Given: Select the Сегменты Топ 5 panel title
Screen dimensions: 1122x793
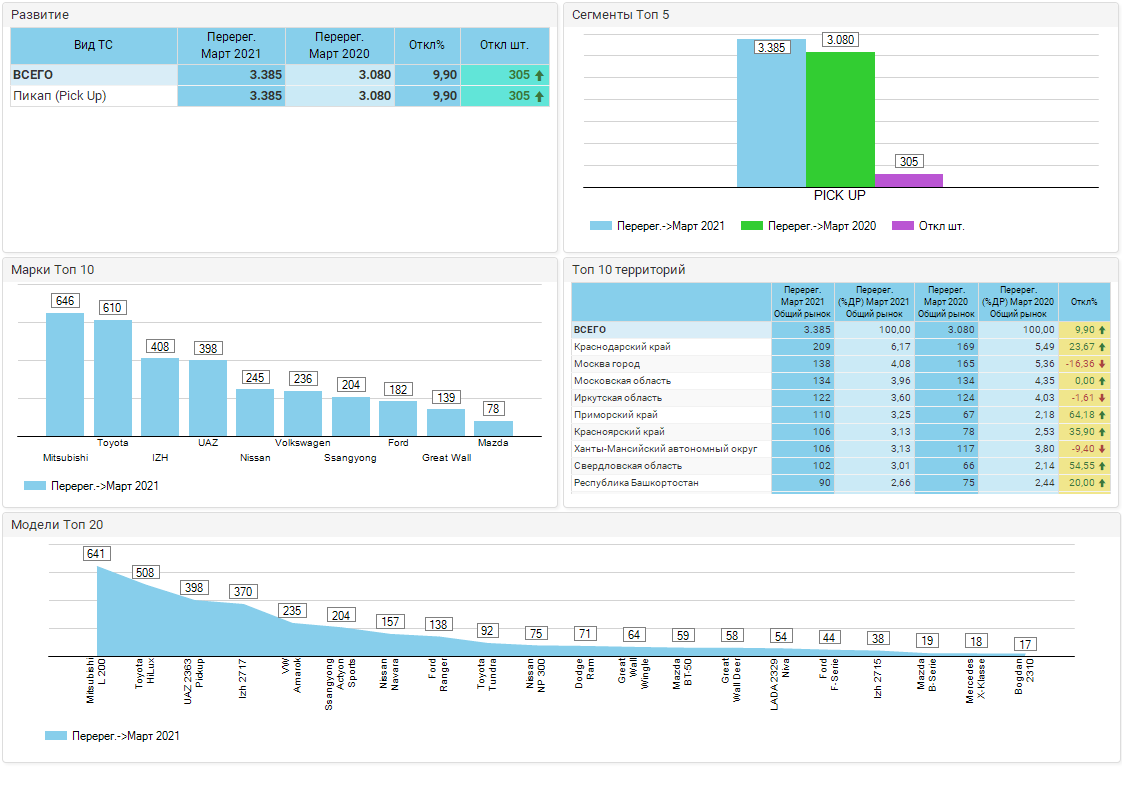Looking at the screenshot, I should click(620, 15).
